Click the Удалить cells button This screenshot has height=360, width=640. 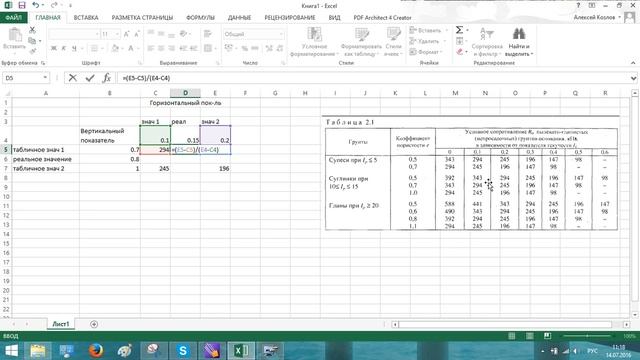[x=427, y=41]
